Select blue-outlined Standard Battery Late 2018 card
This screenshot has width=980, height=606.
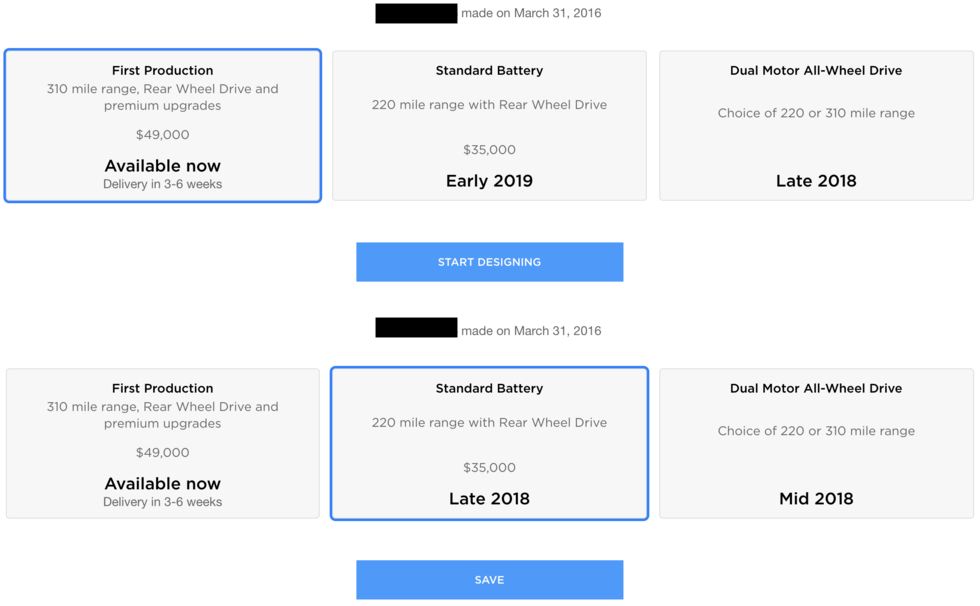pyautogui.click(x=489, y=443)
